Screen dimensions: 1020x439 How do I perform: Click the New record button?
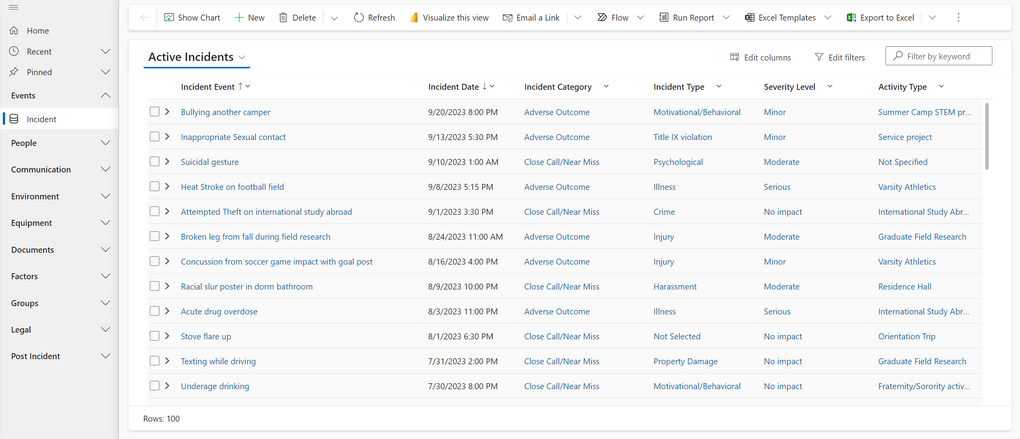(249, 18)
